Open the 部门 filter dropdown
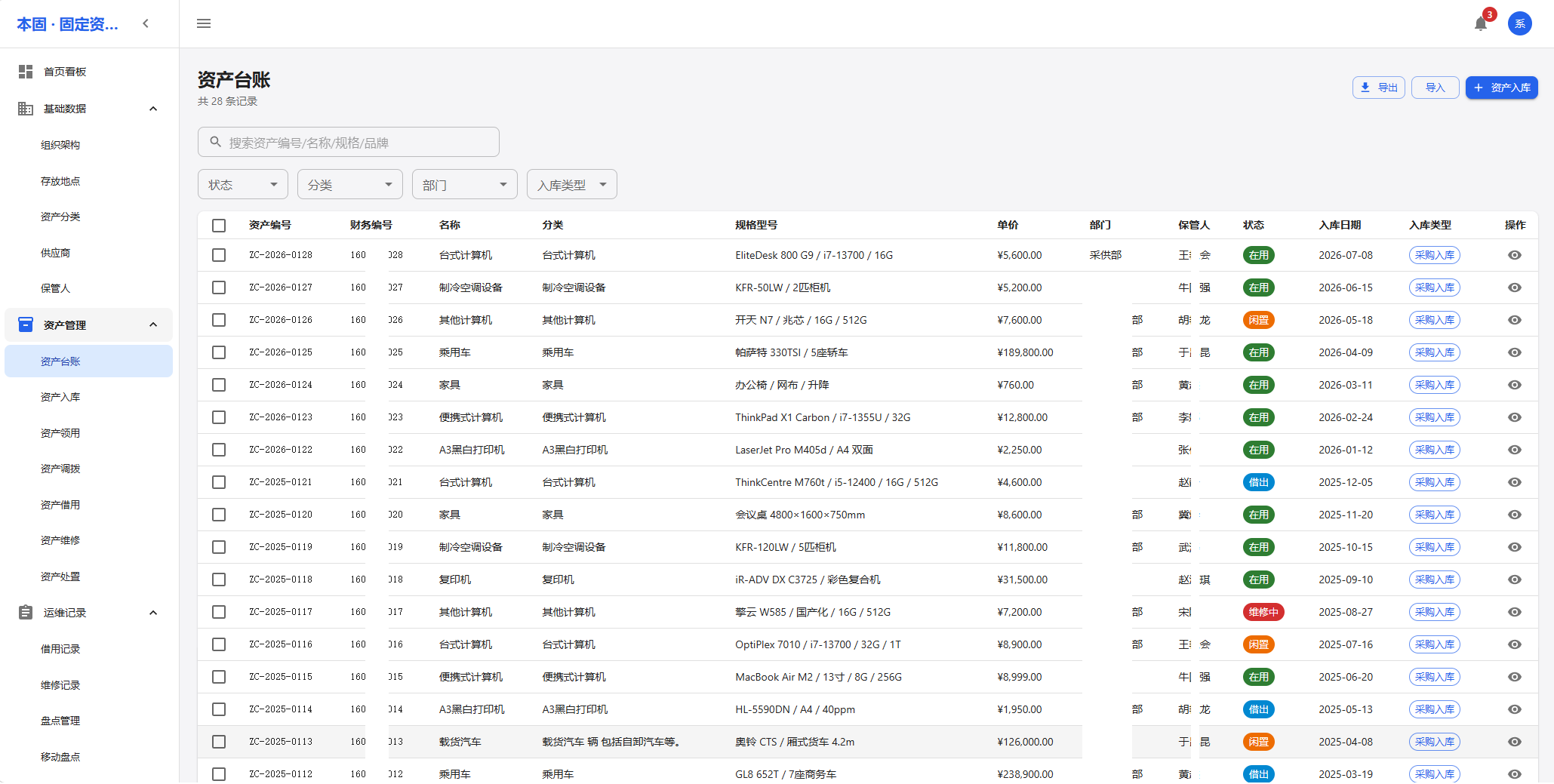Viewport: 1554px width, 784px height. [465, 184]
